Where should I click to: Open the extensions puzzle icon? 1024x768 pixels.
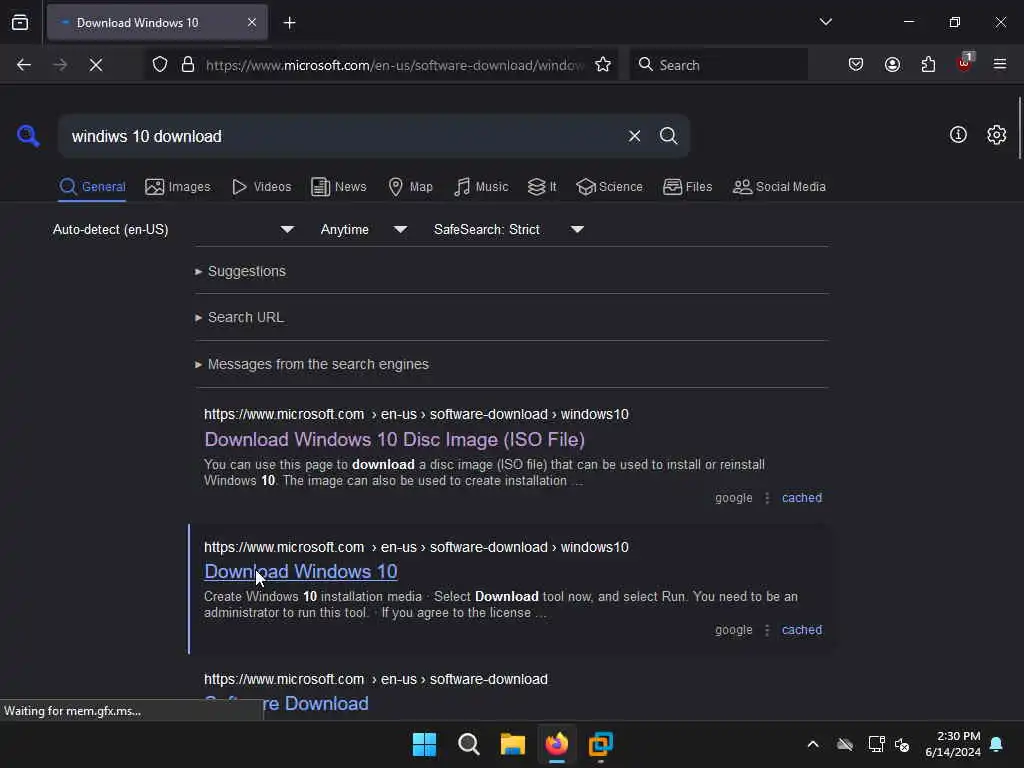click(928, 65)
